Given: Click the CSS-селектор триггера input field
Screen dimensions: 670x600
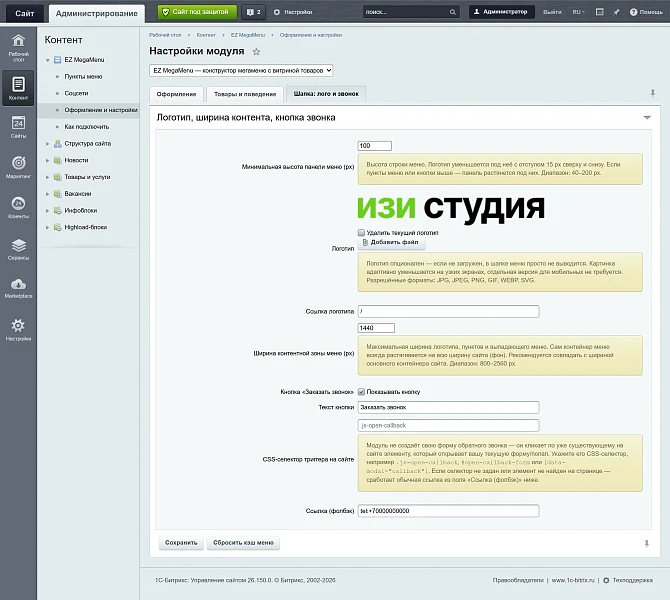Looking at the screenshot, I should click(448, 425).
